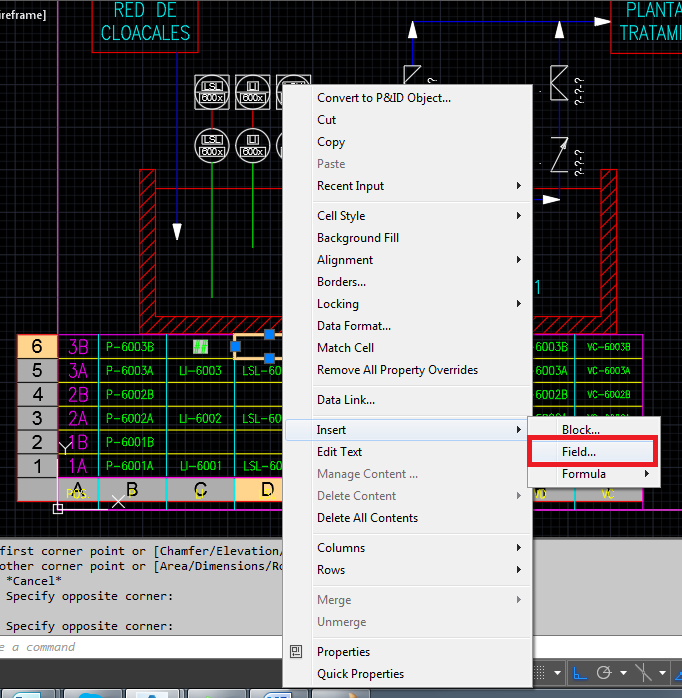Image resolution: width=682 pixels, height=698 pixels.
Task: Select table column header D
Action: coord(258,490)
